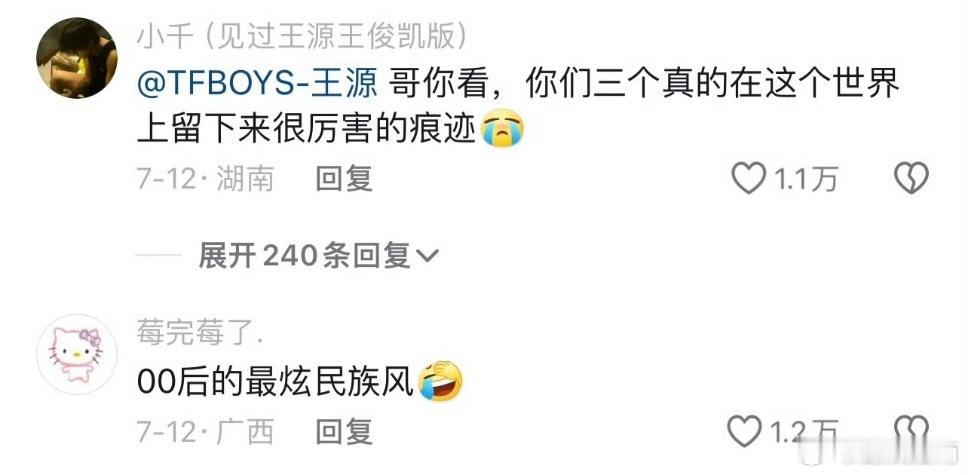Open the 莓完莓了. username
The image size is (968, 475).
[200, 335]
